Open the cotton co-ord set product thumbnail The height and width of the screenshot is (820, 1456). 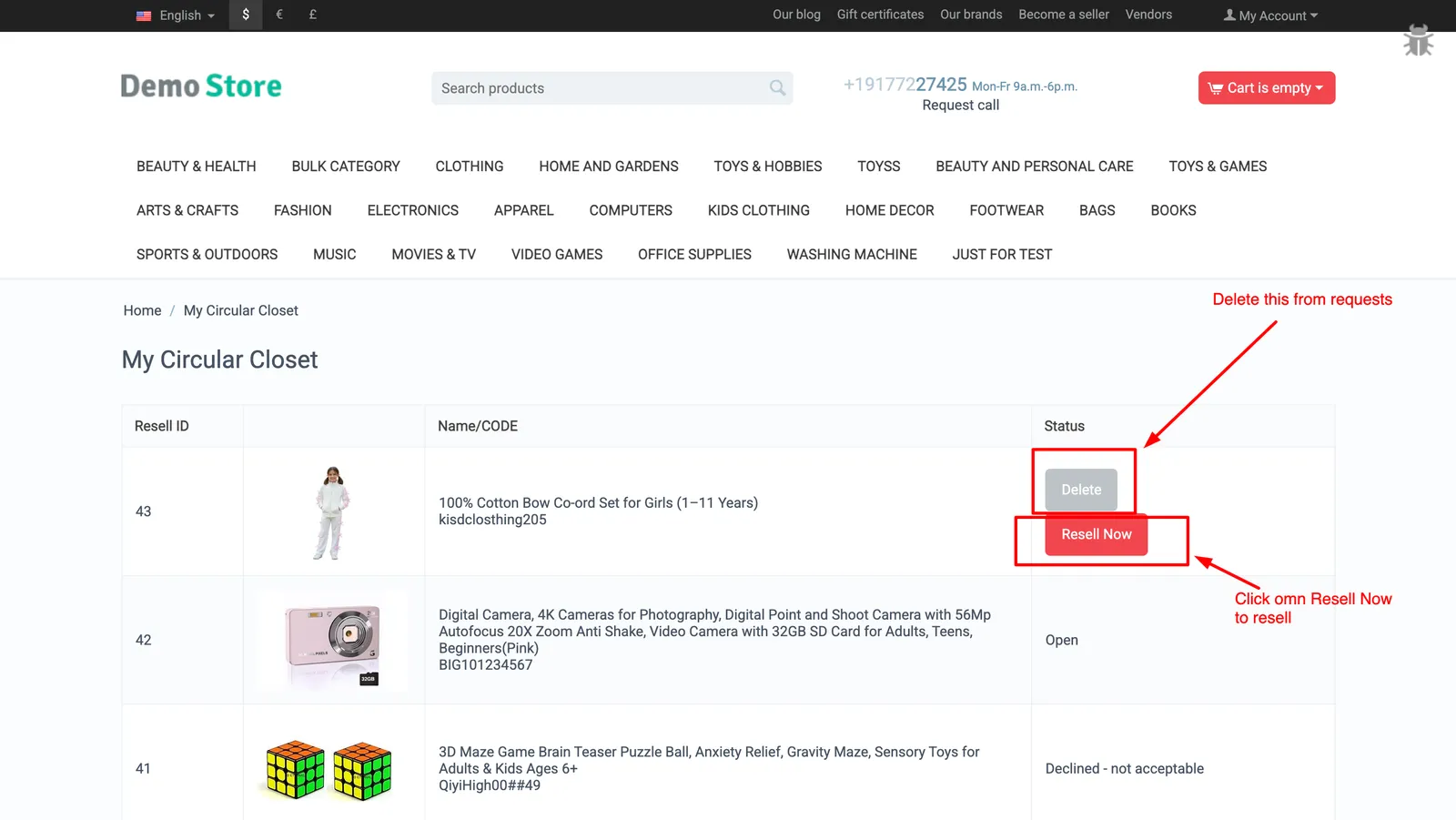click(x=332, y=512)
